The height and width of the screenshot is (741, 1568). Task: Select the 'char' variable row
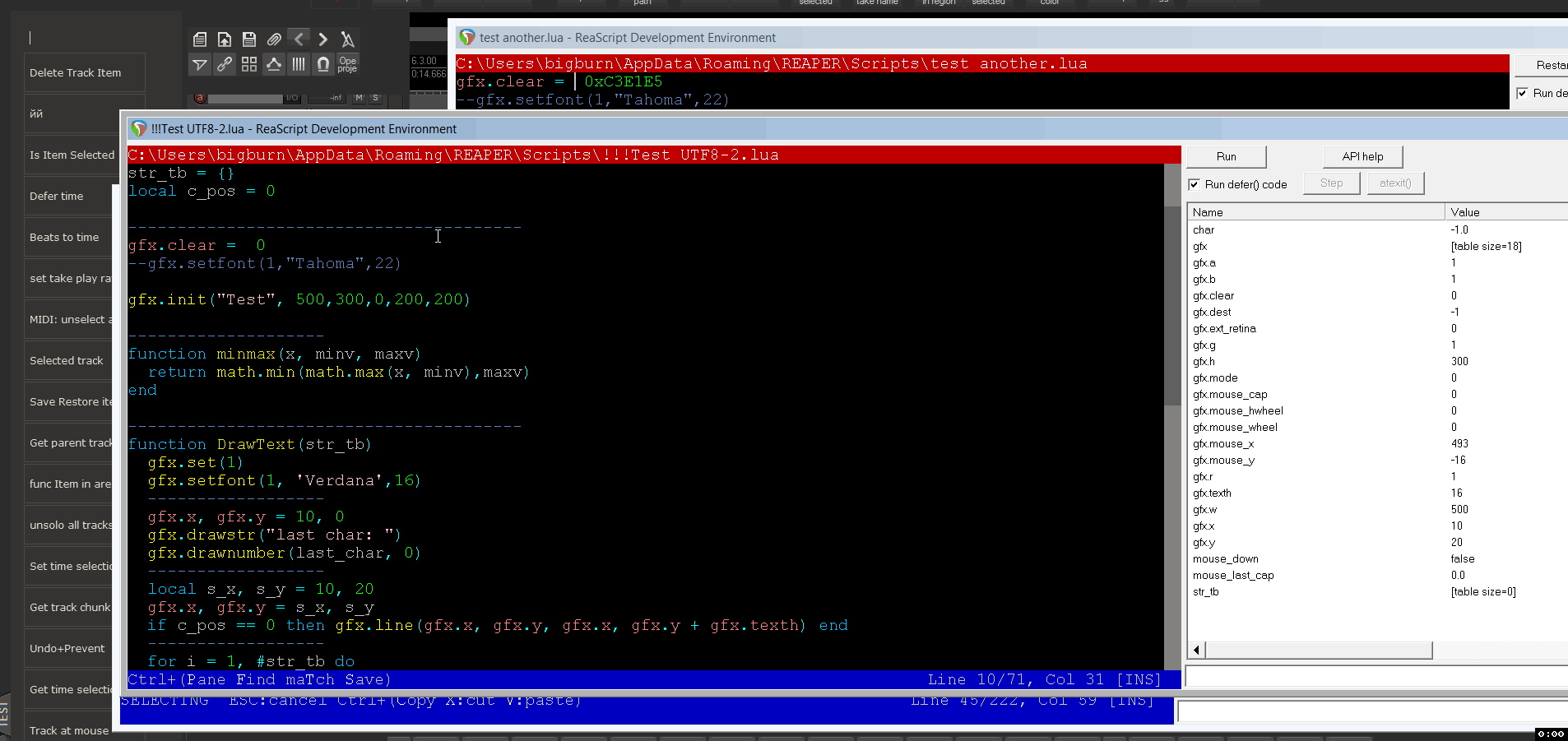[x=1377, y=230]
